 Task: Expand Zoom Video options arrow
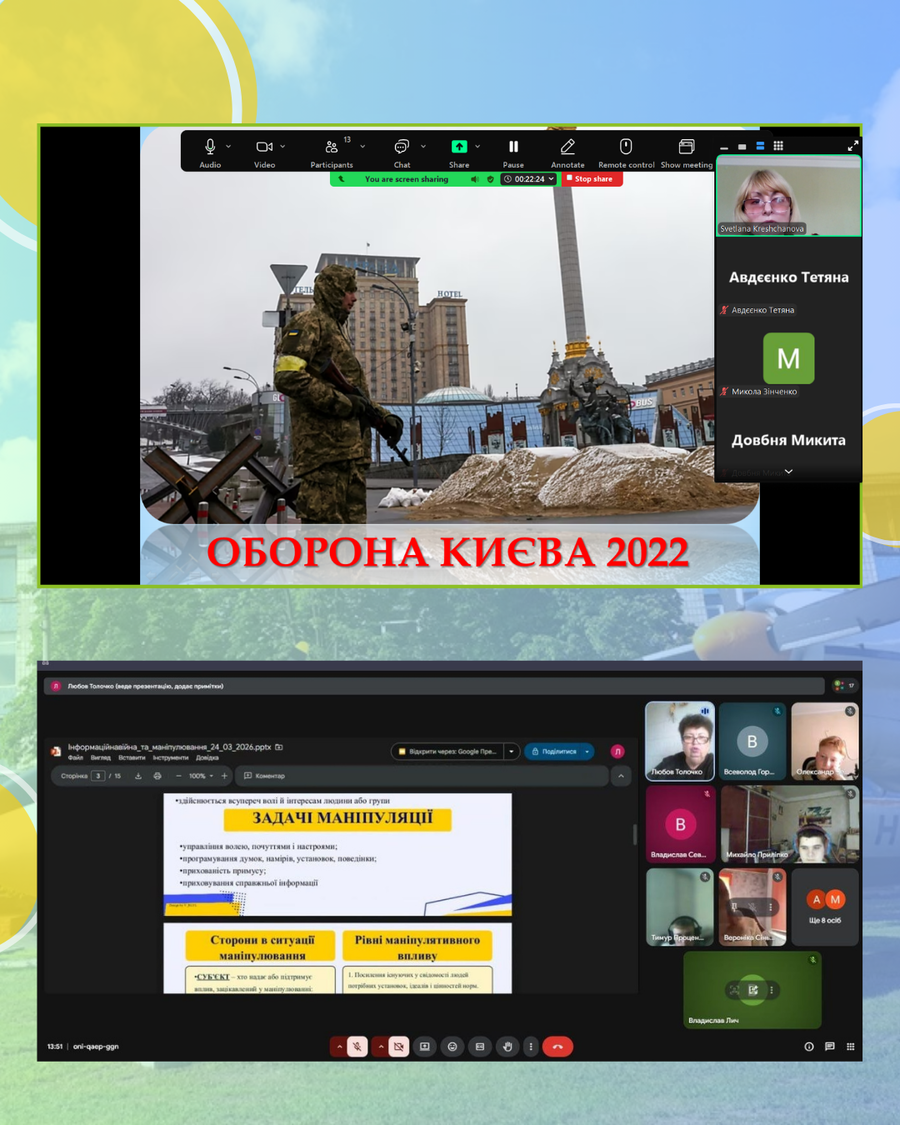click(x=283, y=146)
